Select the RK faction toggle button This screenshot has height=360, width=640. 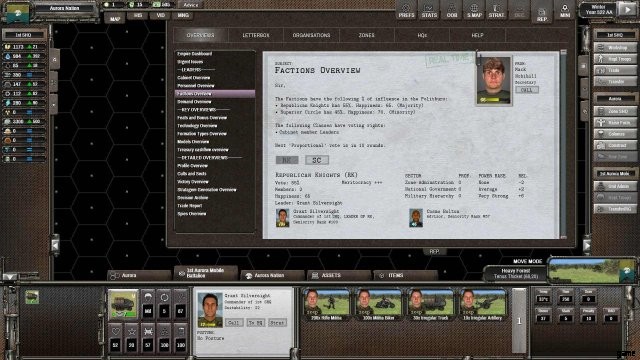coord(287,160)
